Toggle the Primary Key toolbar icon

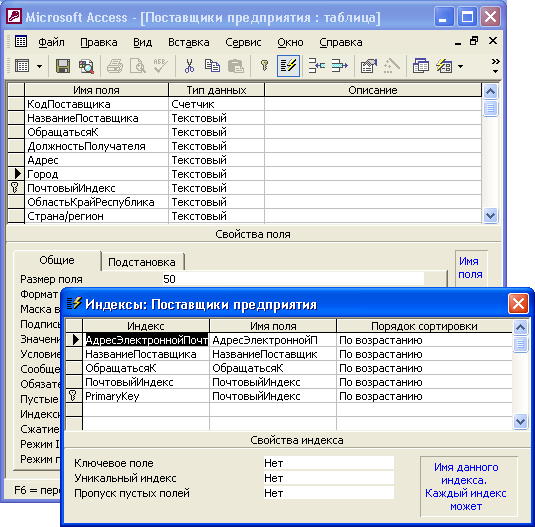264,66
